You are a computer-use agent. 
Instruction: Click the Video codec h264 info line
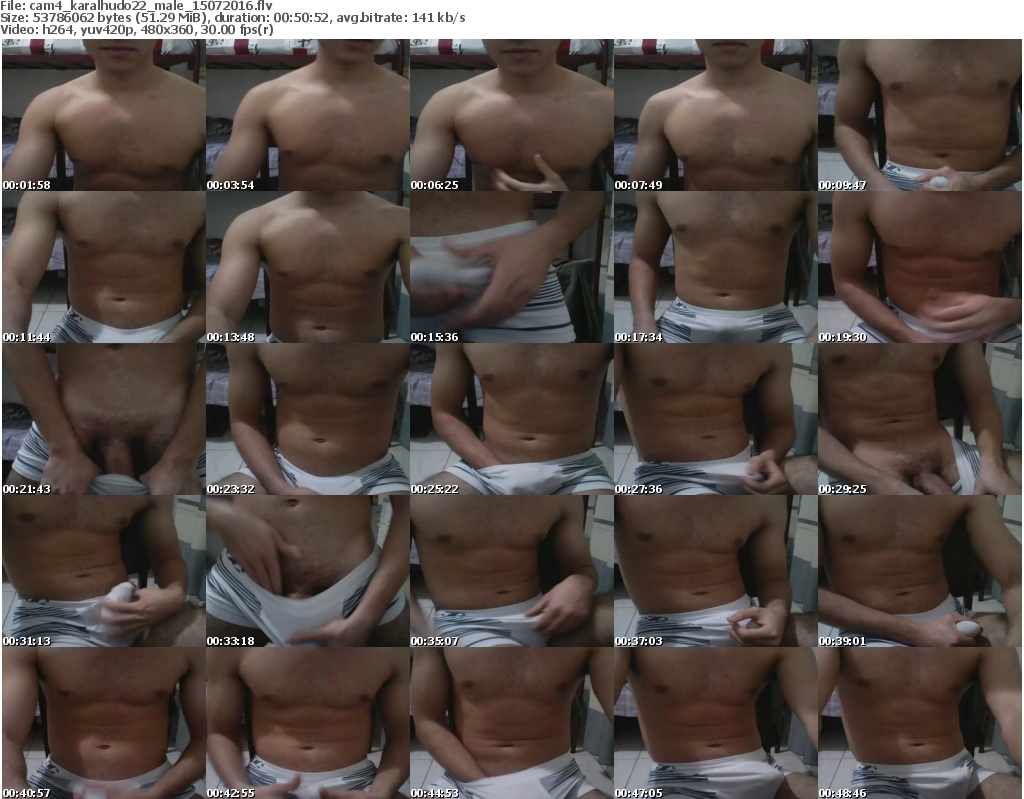coord(137,29)
